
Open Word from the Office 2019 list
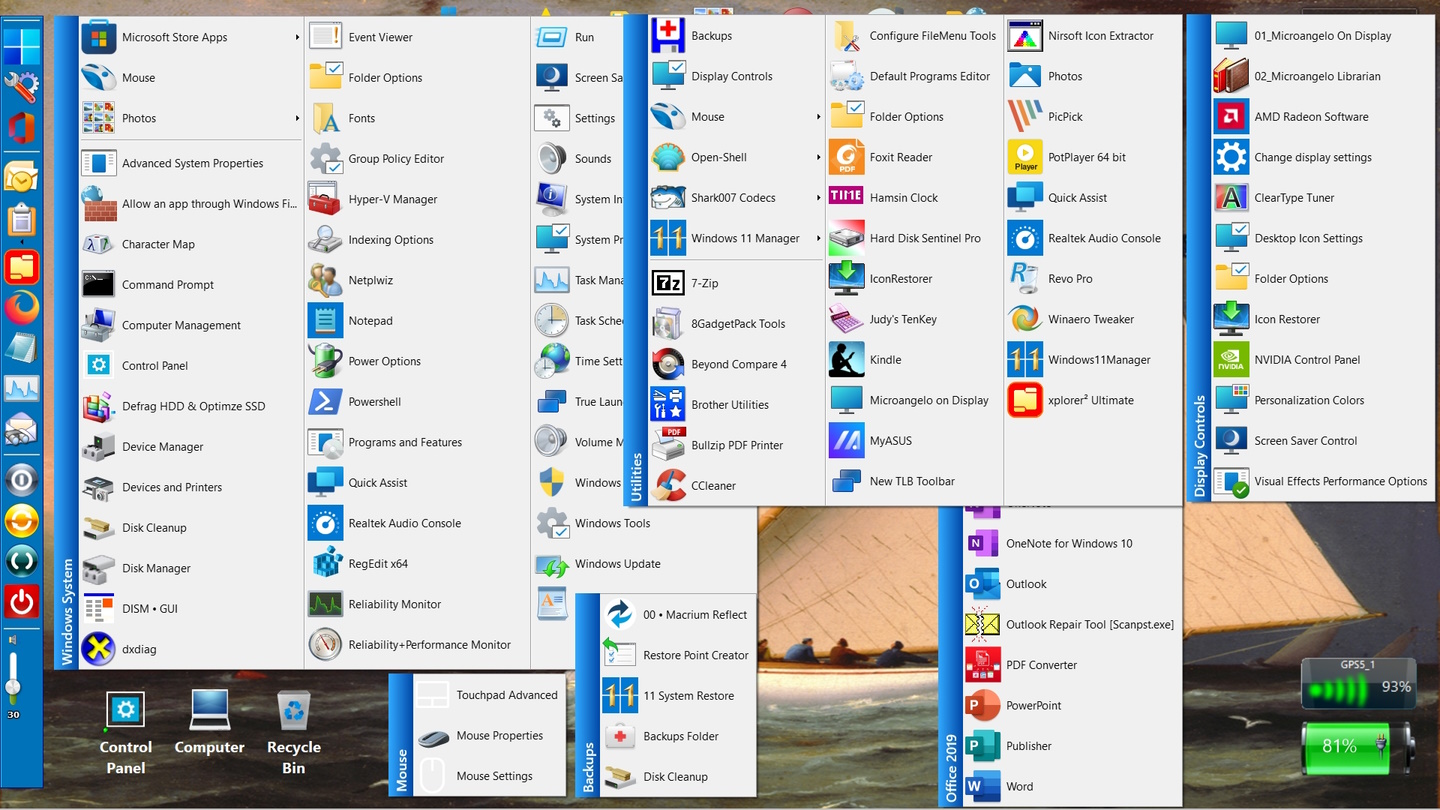coord(1019,787)
